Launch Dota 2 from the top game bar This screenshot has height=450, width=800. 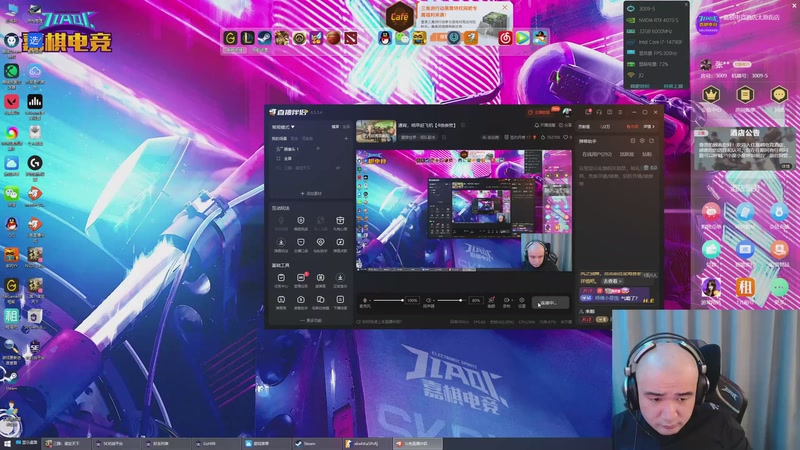[x=351, y=38]
